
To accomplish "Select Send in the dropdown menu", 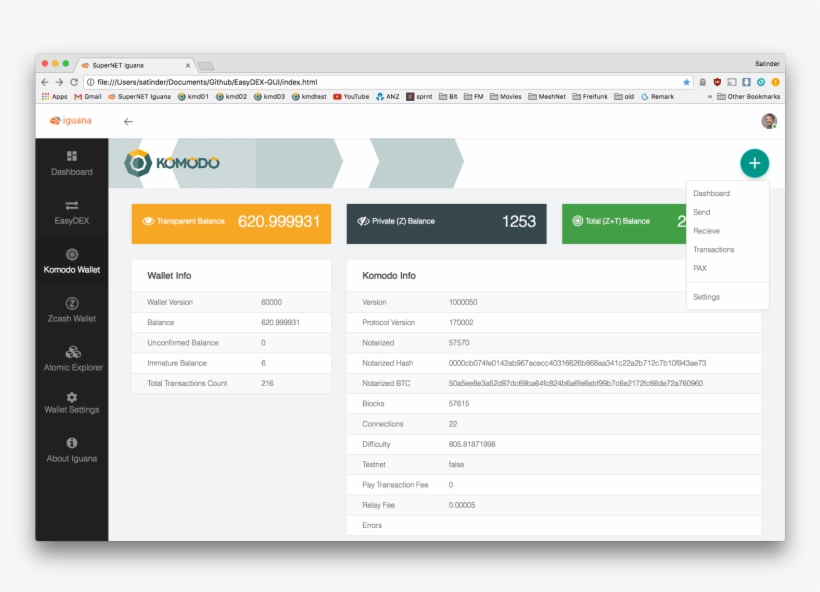I will click(727, 212).
